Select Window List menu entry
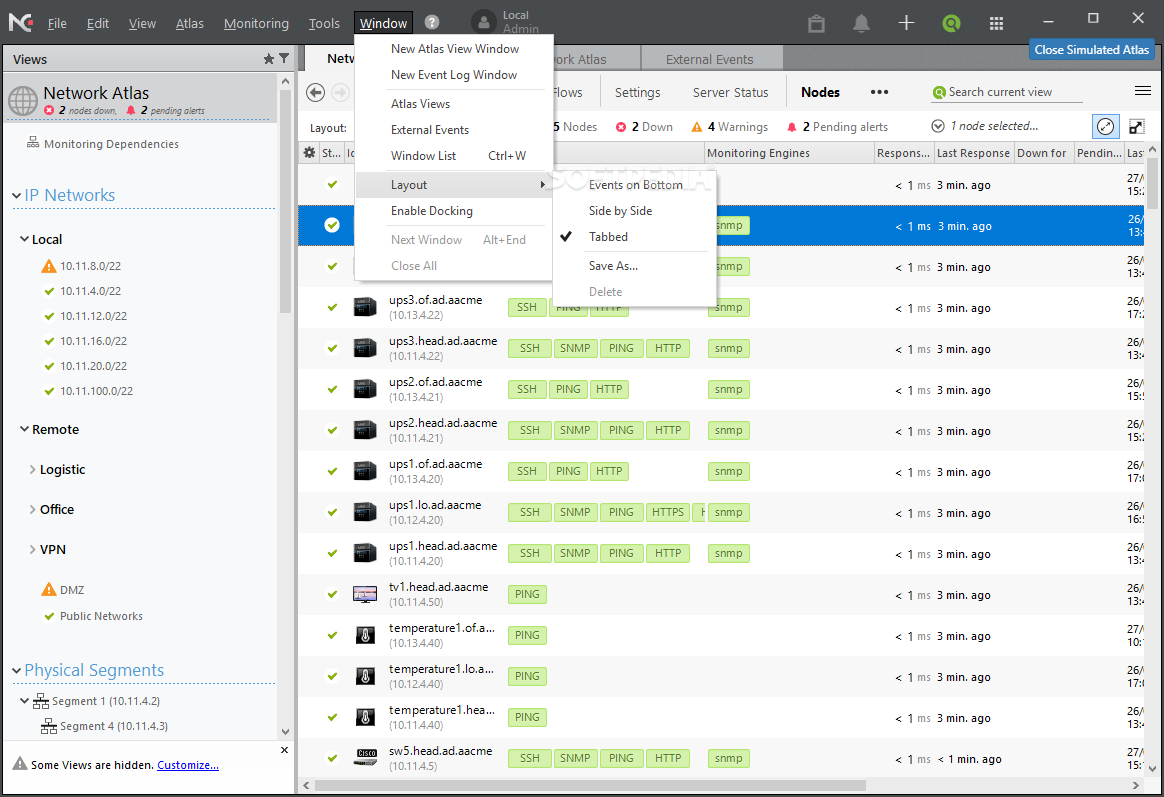Image resolution: width=1164 pixels, height=797 pixels. point(453,156)
